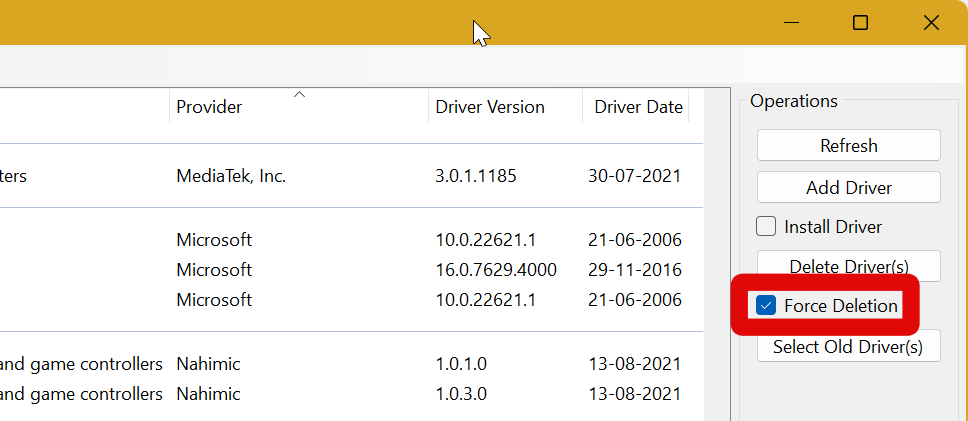Click Delete Driver(s) in Operations
The height and width of the screenshot is (421, 968).
[848, 266]
